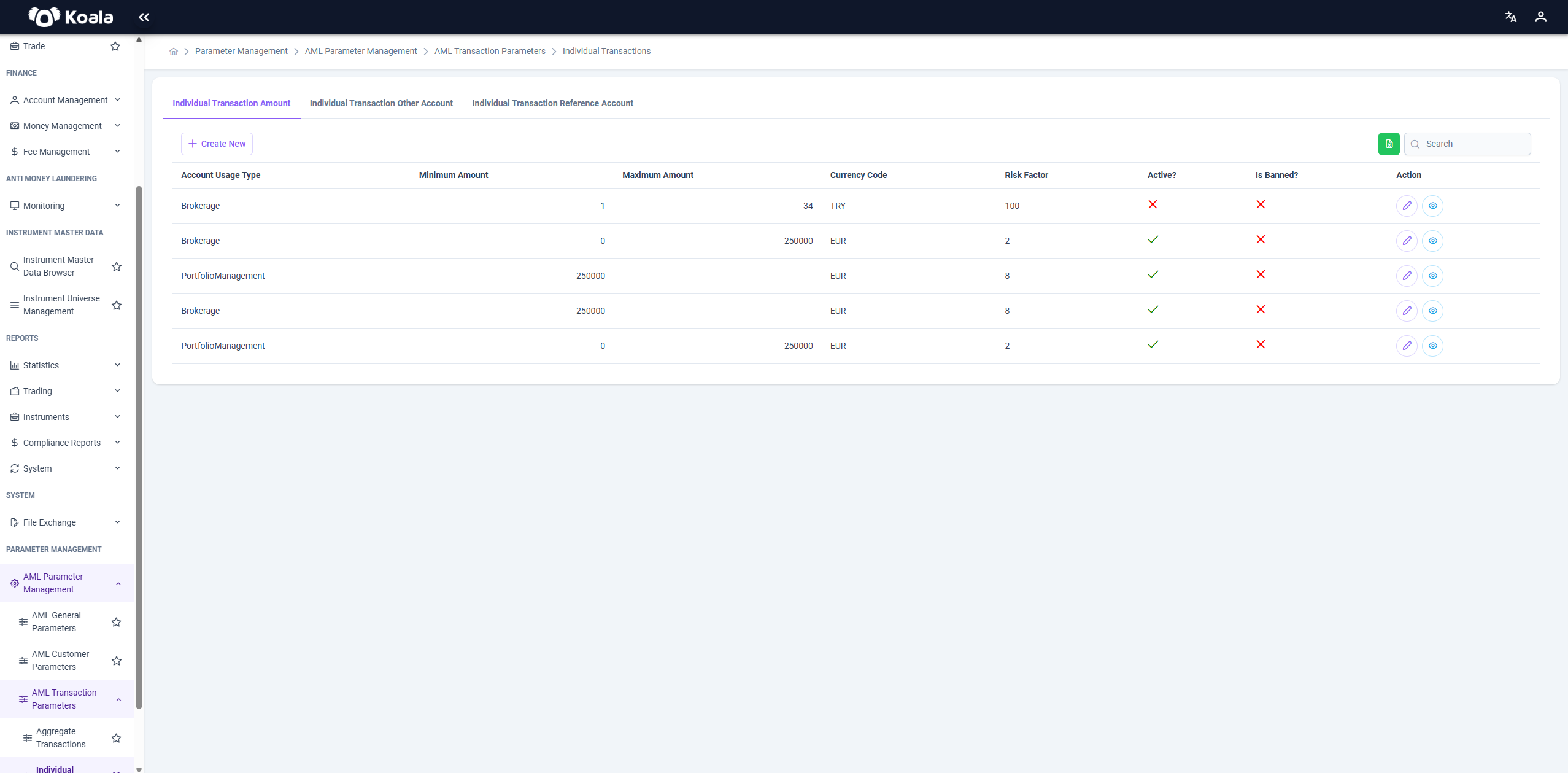1568x773 pixels.
Task: Favorite the Trade menu star
Action: [x=115, y=46]
